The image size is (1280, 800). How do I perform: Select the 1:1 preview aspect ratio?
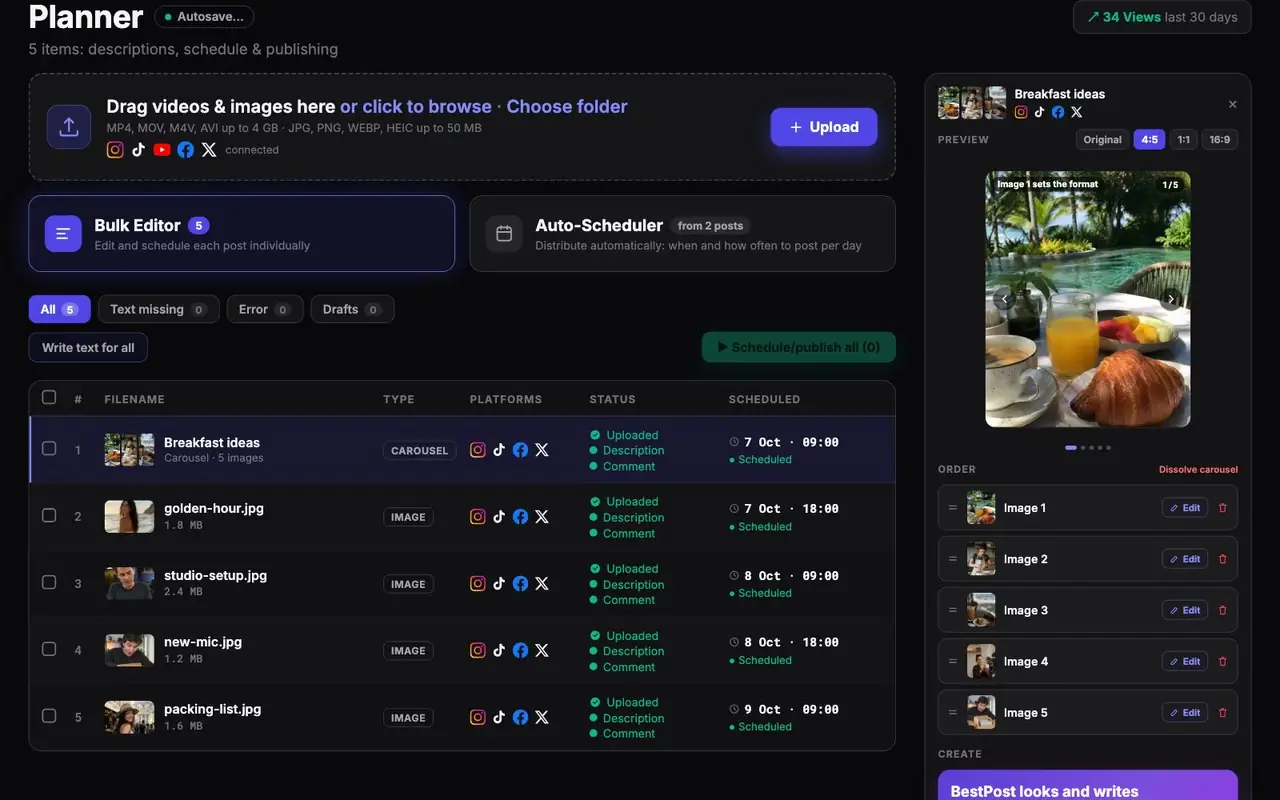1183,140
